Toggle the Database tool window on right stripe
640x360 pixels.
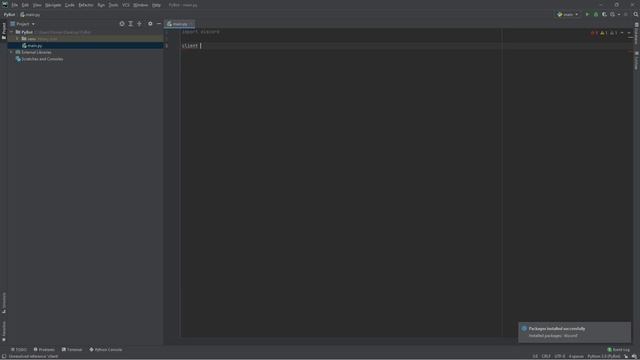pos(636,33)
